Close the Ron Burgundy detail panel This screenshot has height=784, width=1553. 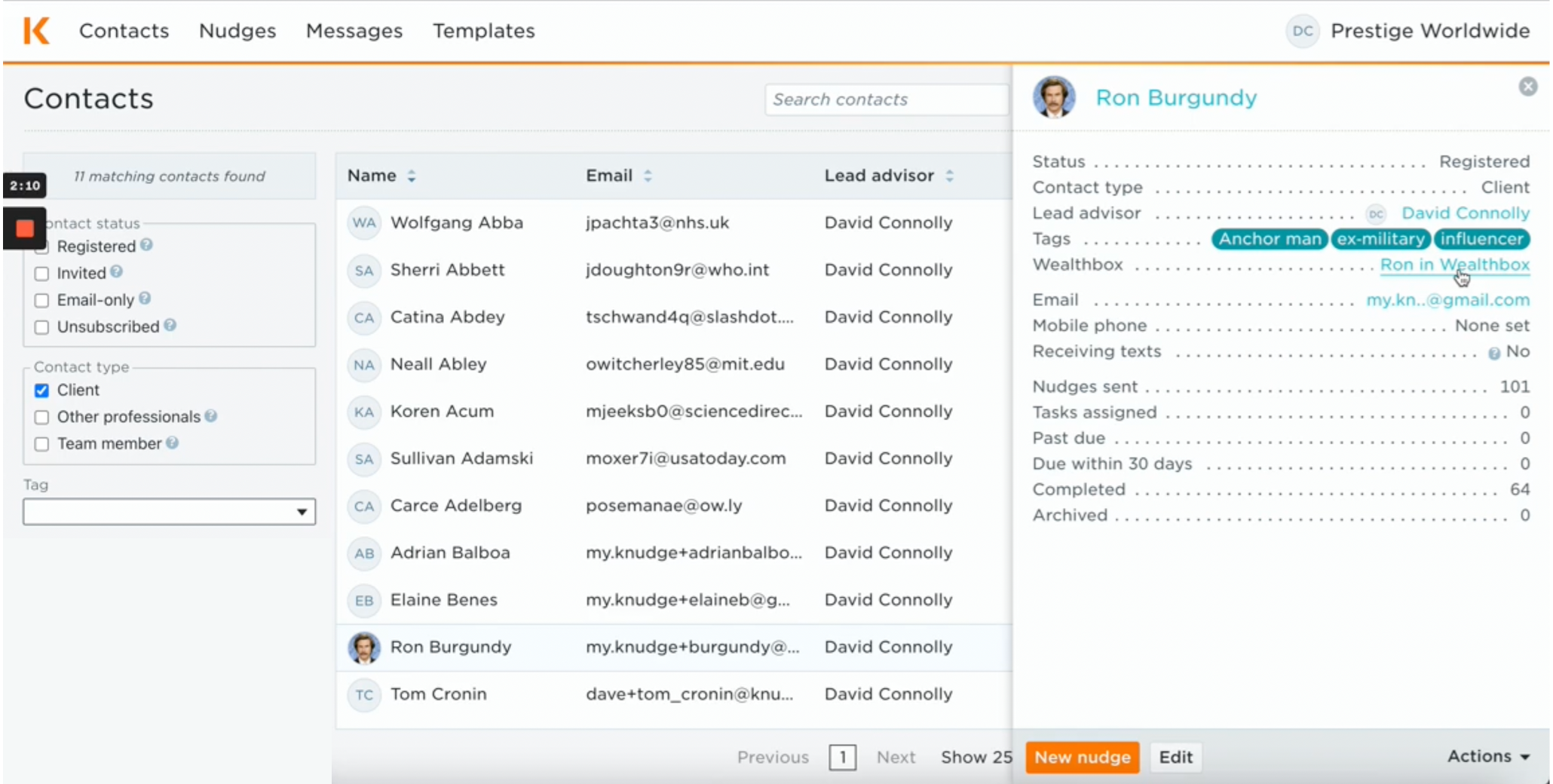pyautogui.click(x=1528, y=87)
